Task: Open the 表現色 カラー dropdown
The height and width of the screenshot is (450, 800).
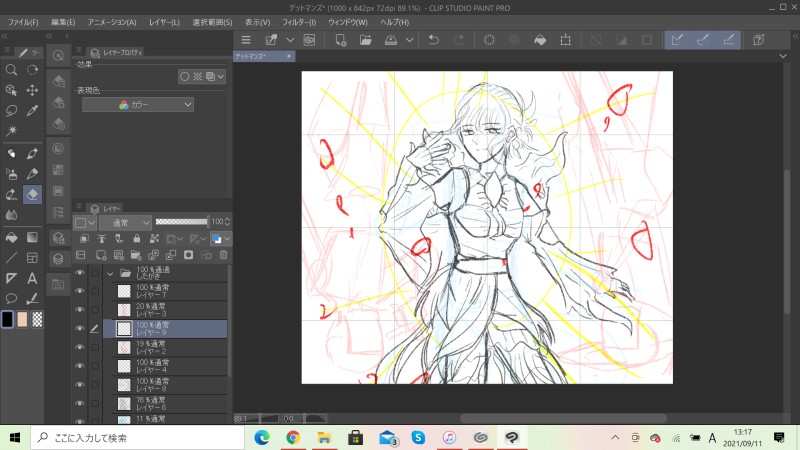Action: tap(138, 105)
